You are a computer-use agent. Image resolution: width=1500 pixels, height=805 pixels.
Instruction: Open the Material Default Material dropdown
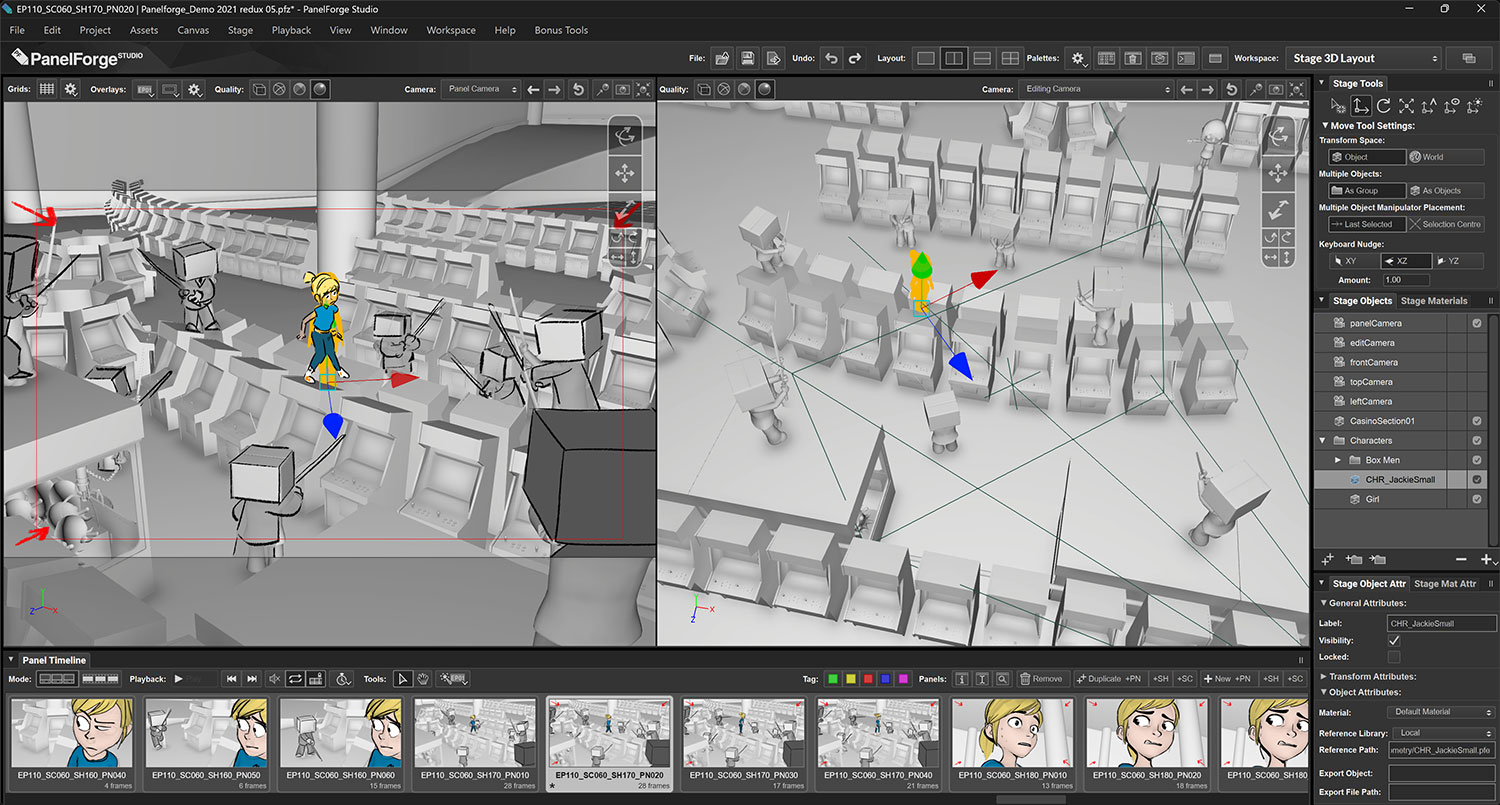tap(1442, 712)
